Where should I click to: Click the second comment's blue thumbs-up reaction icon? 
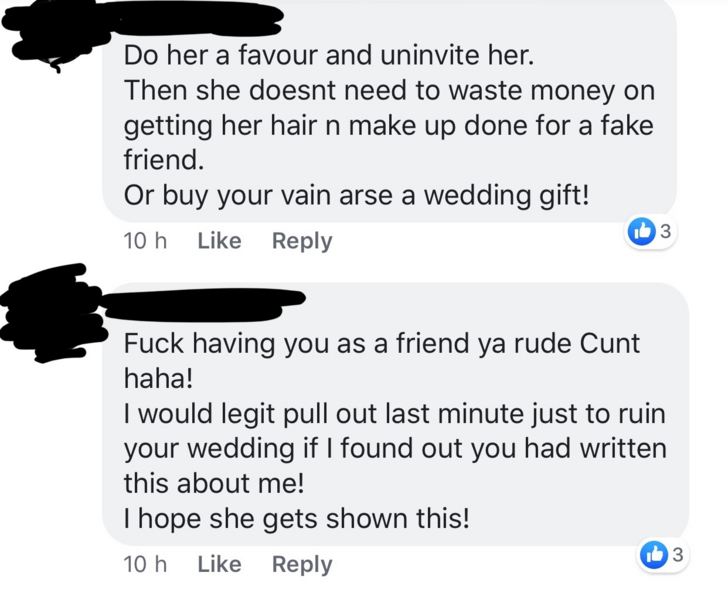coord(654,554)
